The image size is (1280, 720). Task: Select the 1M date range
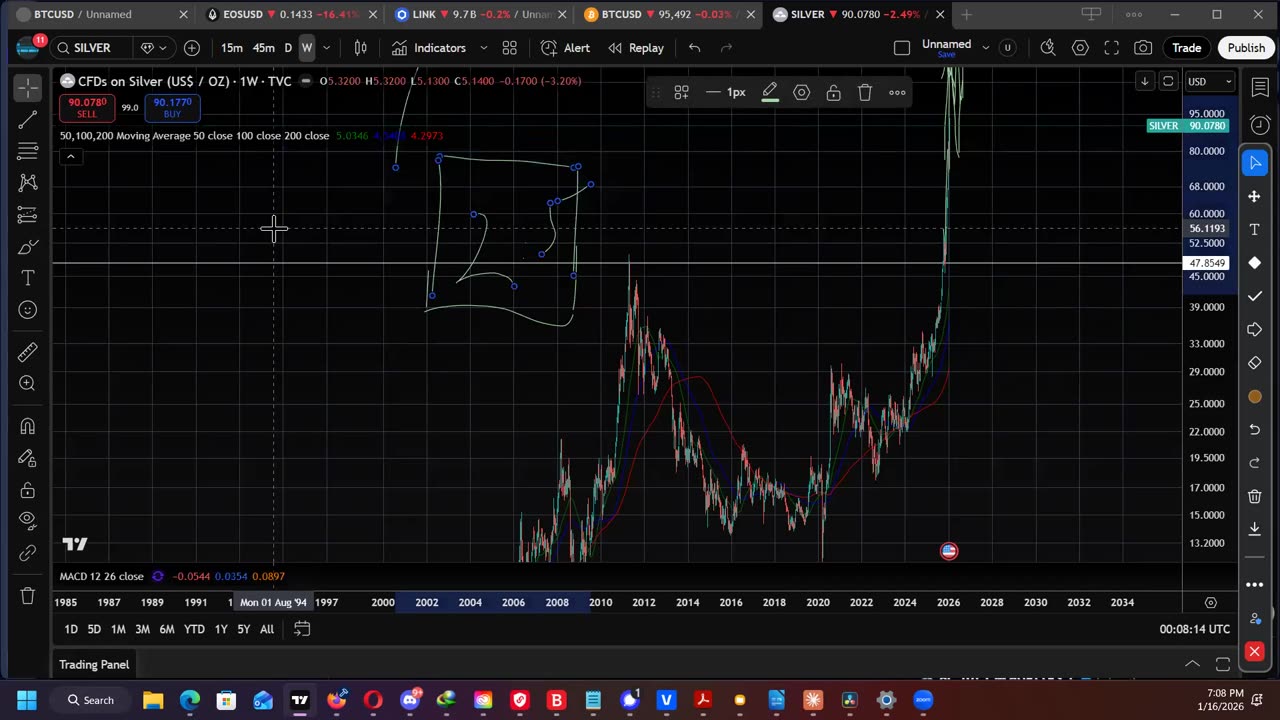[118, 629]
